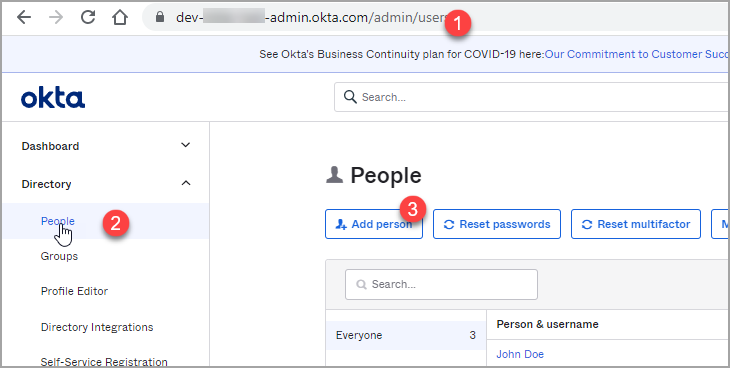This screenshot has width=730, height=368.
Task: Click the okta logo
Action: click(x=53, y=98)
